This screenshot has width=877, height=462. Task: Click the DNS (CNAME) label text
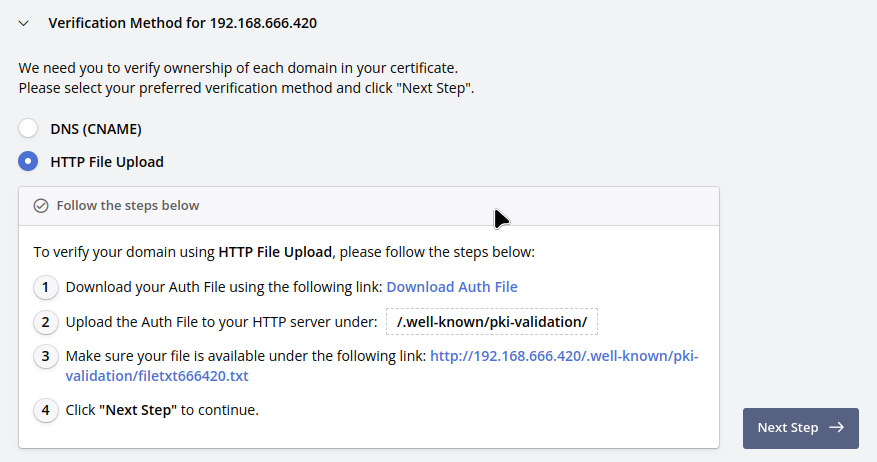96,129
